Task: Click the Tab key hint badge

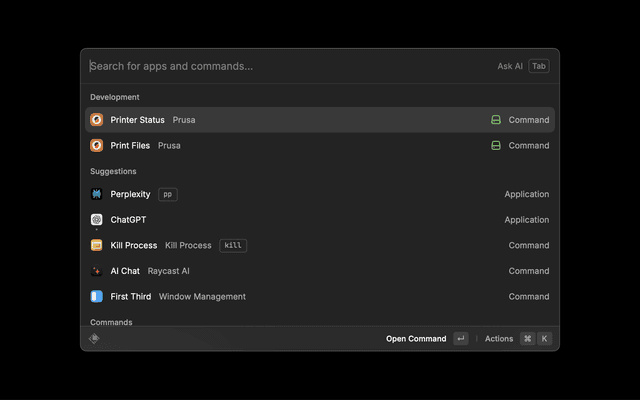Action: point(539,66)
